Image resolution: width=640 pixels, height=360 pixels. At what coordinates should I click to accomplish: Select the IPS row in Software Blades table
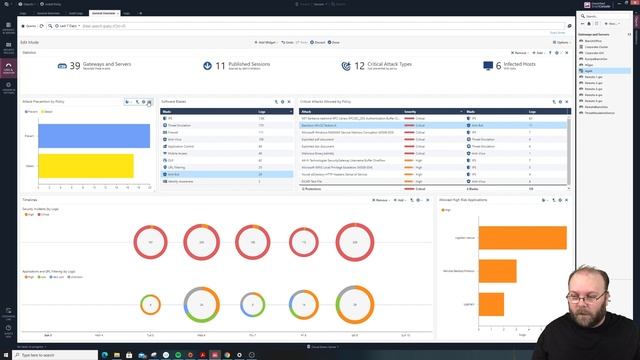(227, 118)
